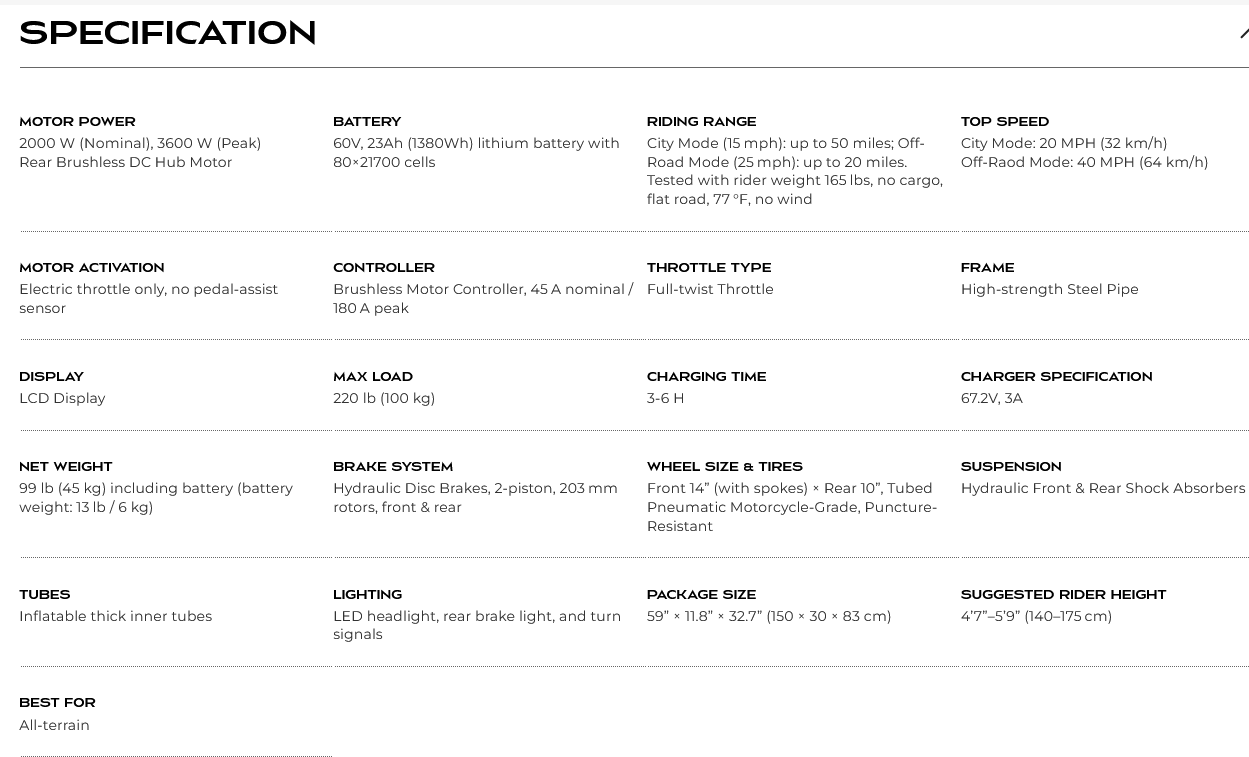The width and height of the screenshot is (1249, 757).
Task: Select the Motor Activation label
Action: (x=92, y=268)
